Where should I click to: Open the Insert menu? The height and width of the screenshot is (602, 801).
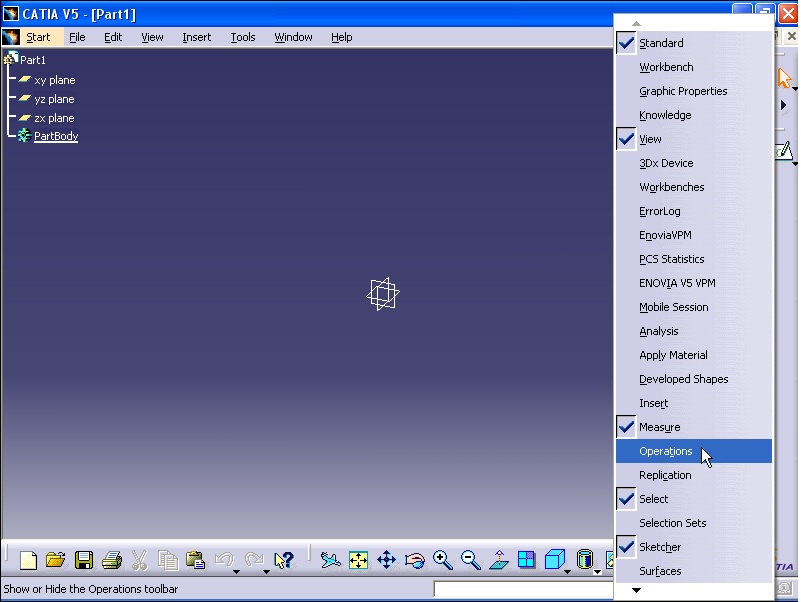tap(197, 37)
